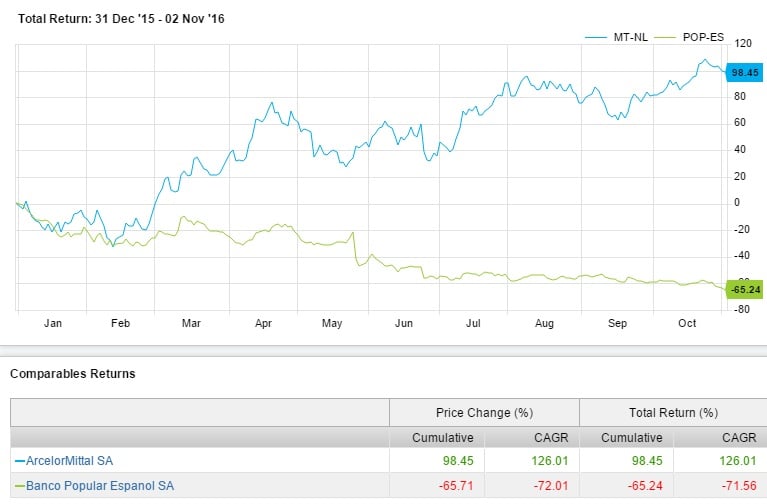Click the blue line marker beside ArcelorMittal
Viewport: 767px width, 504px height.
pos(17,461)
